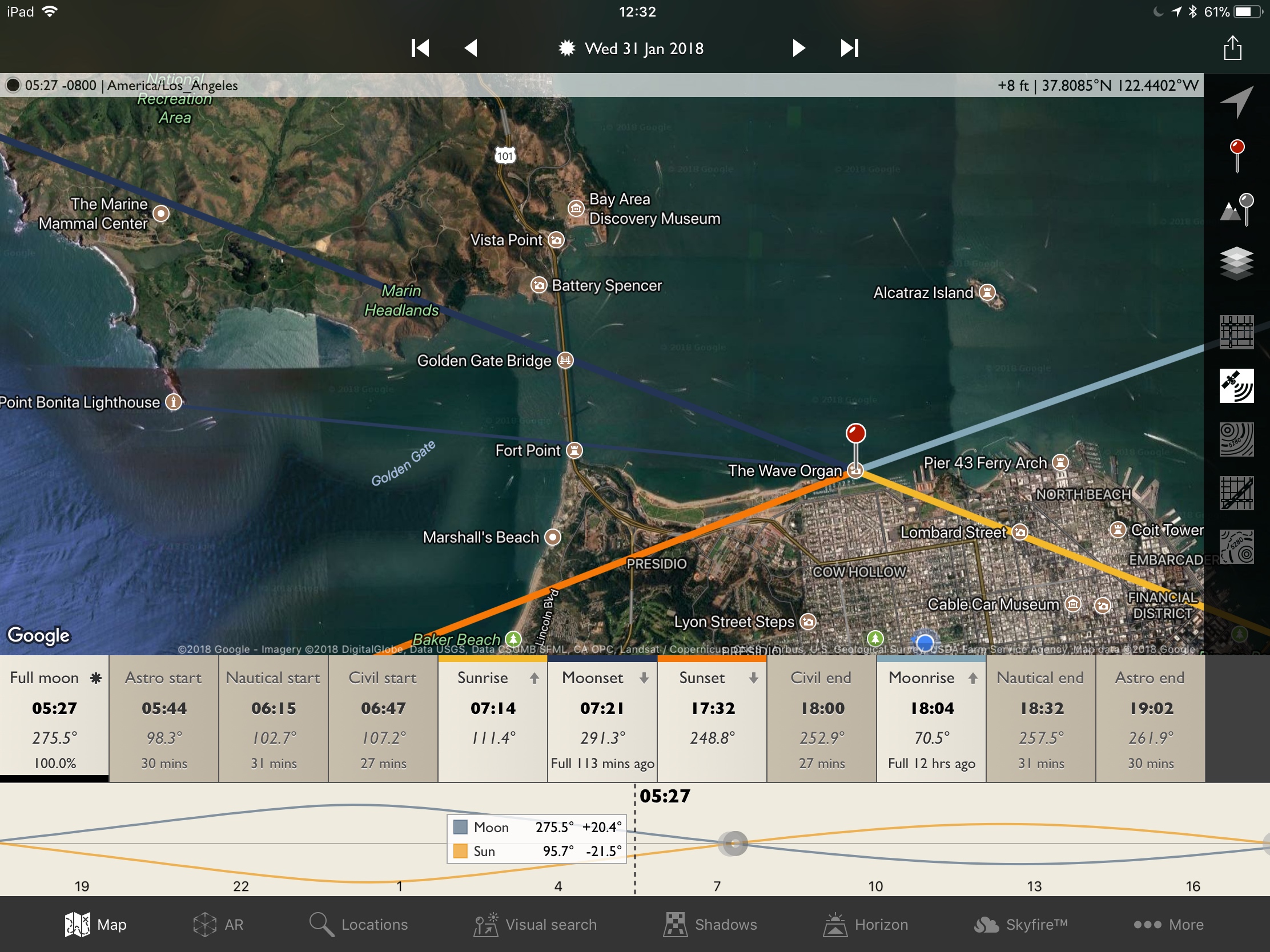
Task: Tap the Fort Point marker icon
Action: 574,450
